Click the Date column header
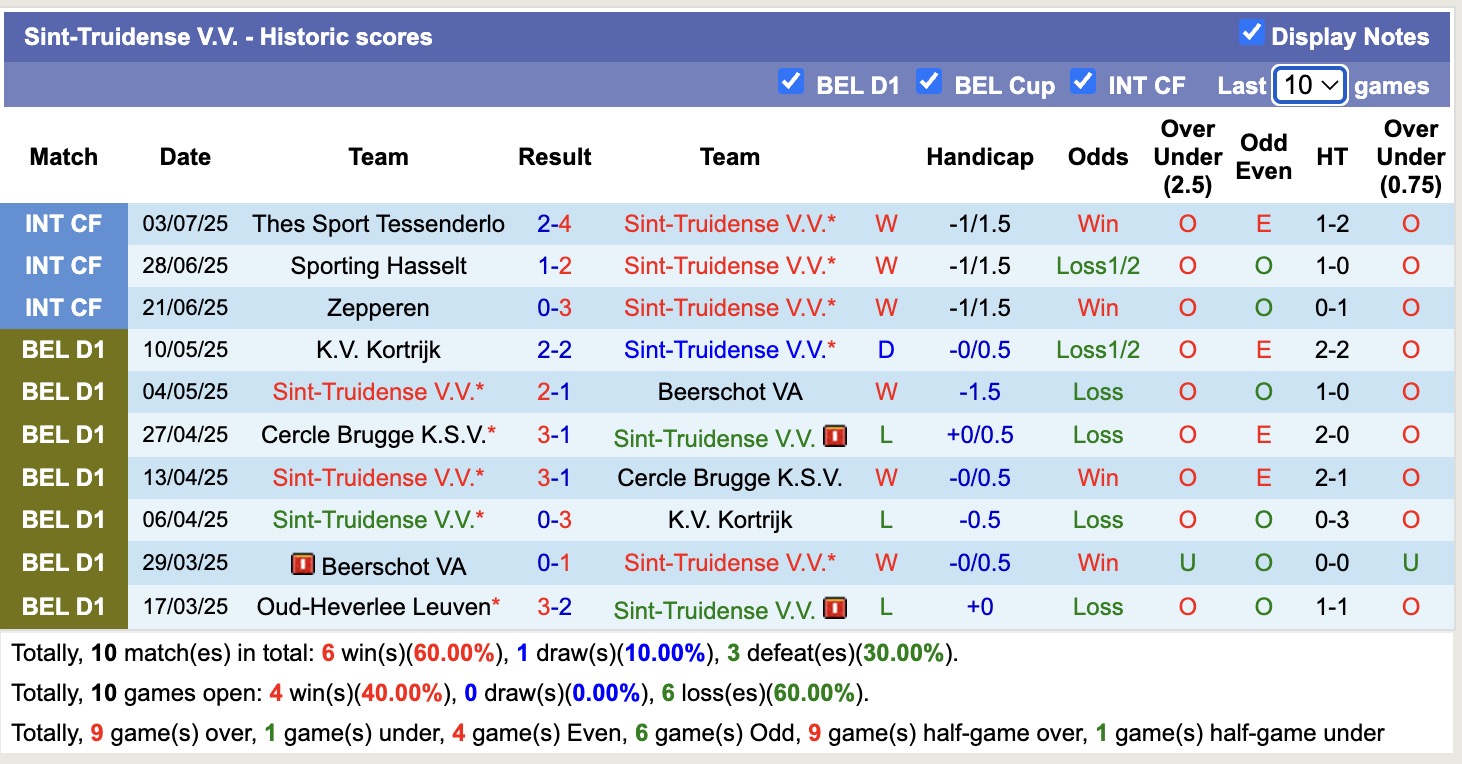The width and height of the screenshot is (1462, 764). (185, 157)
